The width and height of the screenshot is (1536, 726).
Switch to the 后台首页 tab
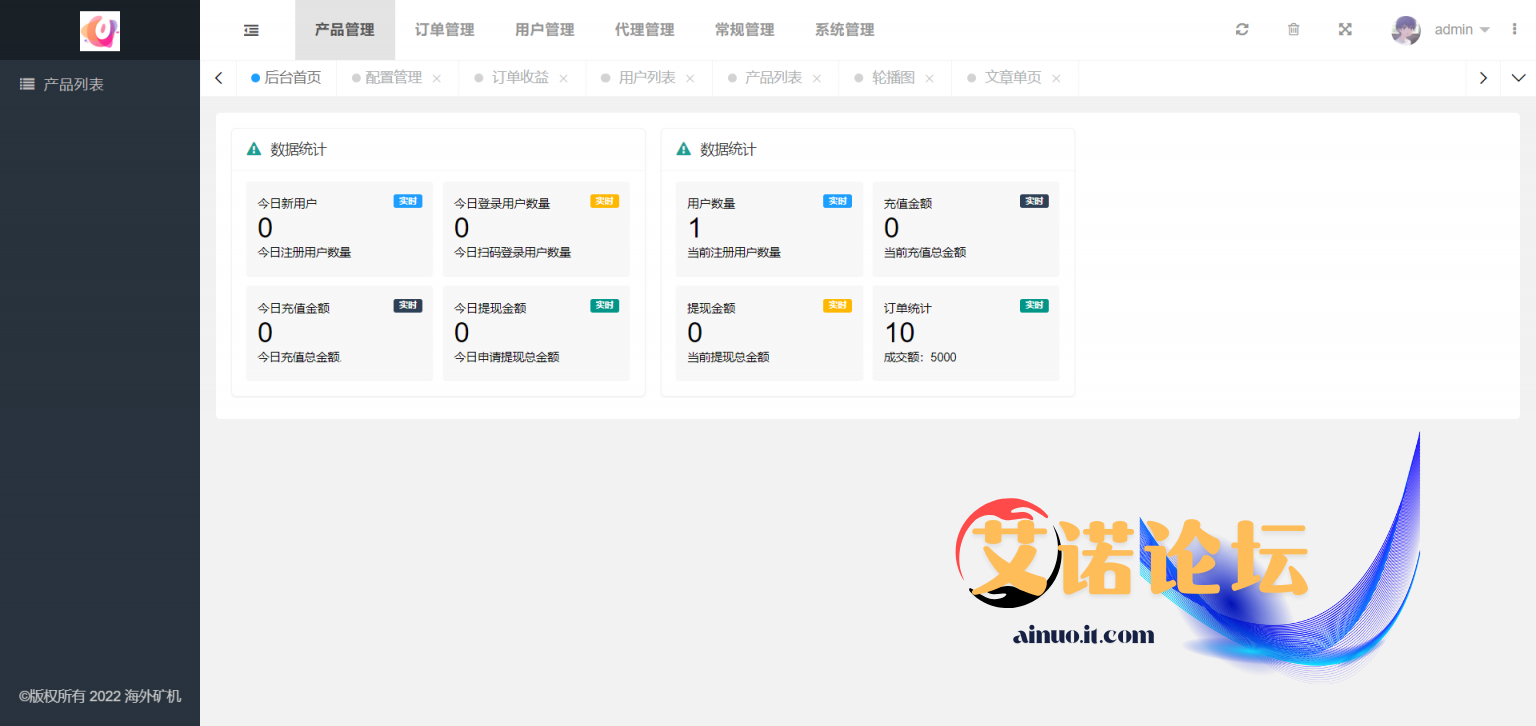coord(287,78)
